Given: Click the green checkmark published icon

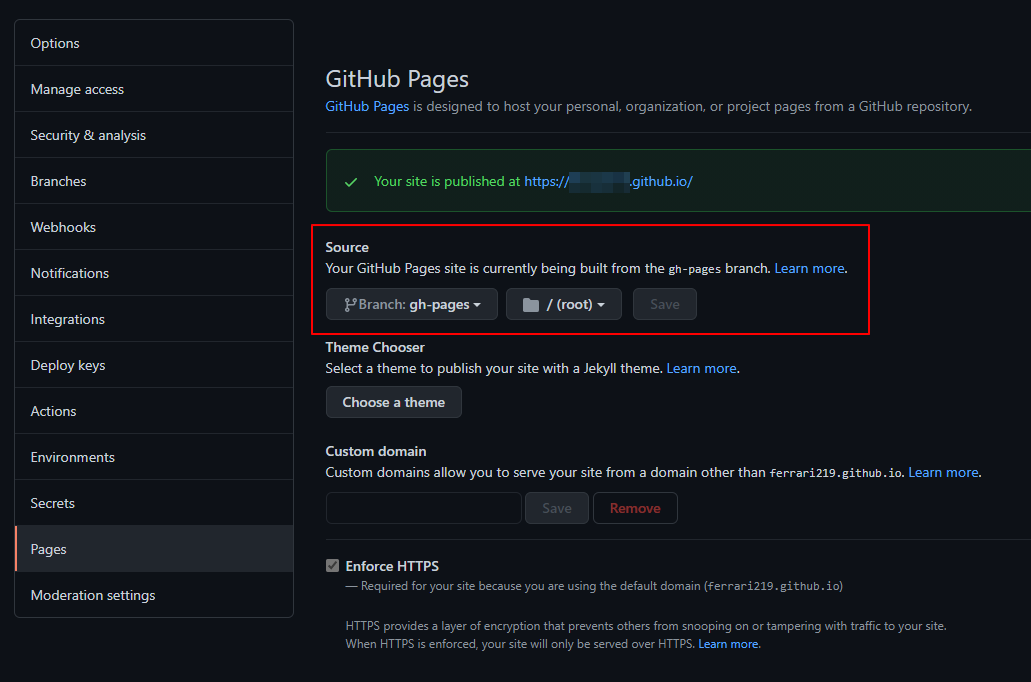Looking at the screenshot, I should pos(351,182).
